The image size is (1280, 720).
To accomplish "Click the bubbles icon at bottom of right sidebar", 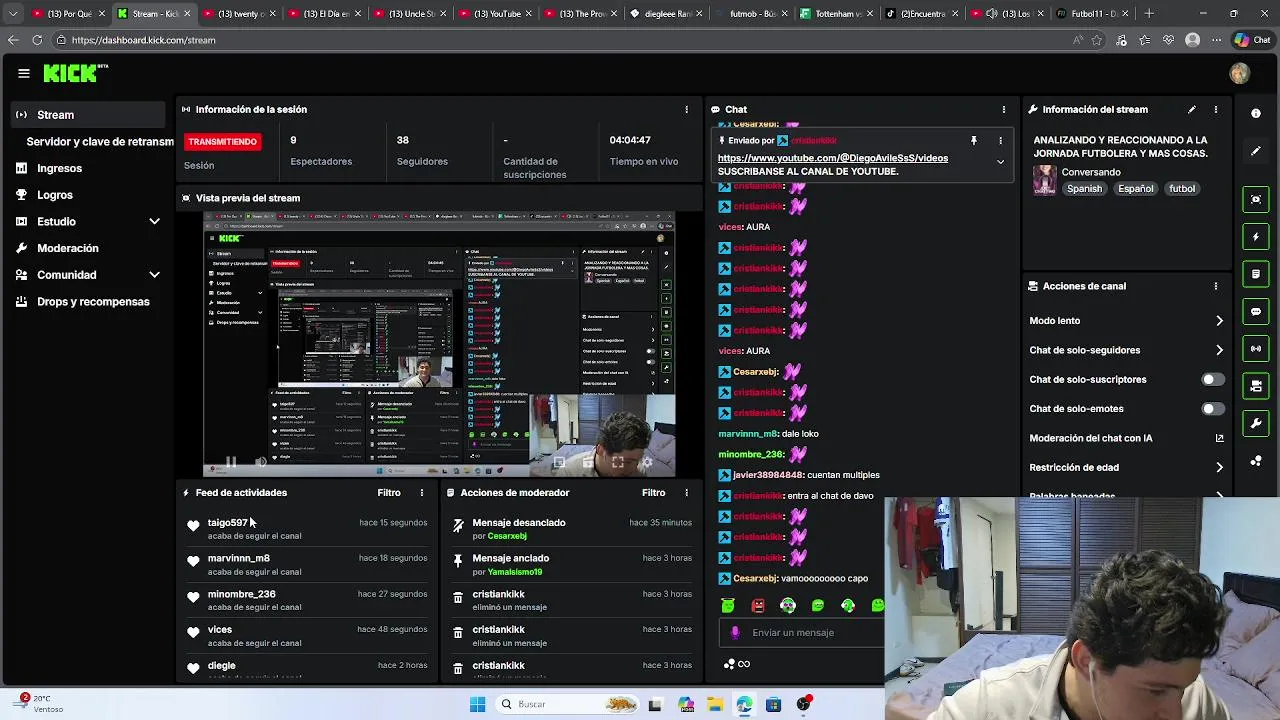I will click(1256, 461).
